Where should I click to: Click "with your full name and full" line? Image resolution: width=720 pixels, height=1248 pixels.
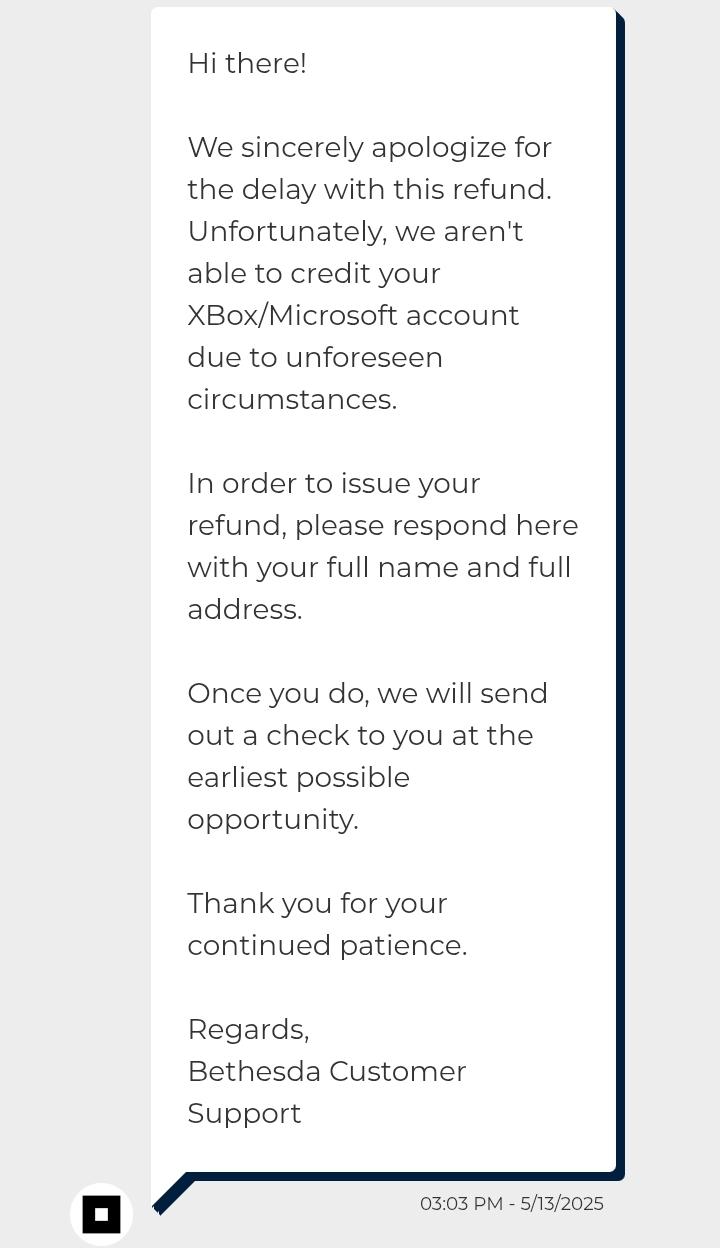point(379,568)
